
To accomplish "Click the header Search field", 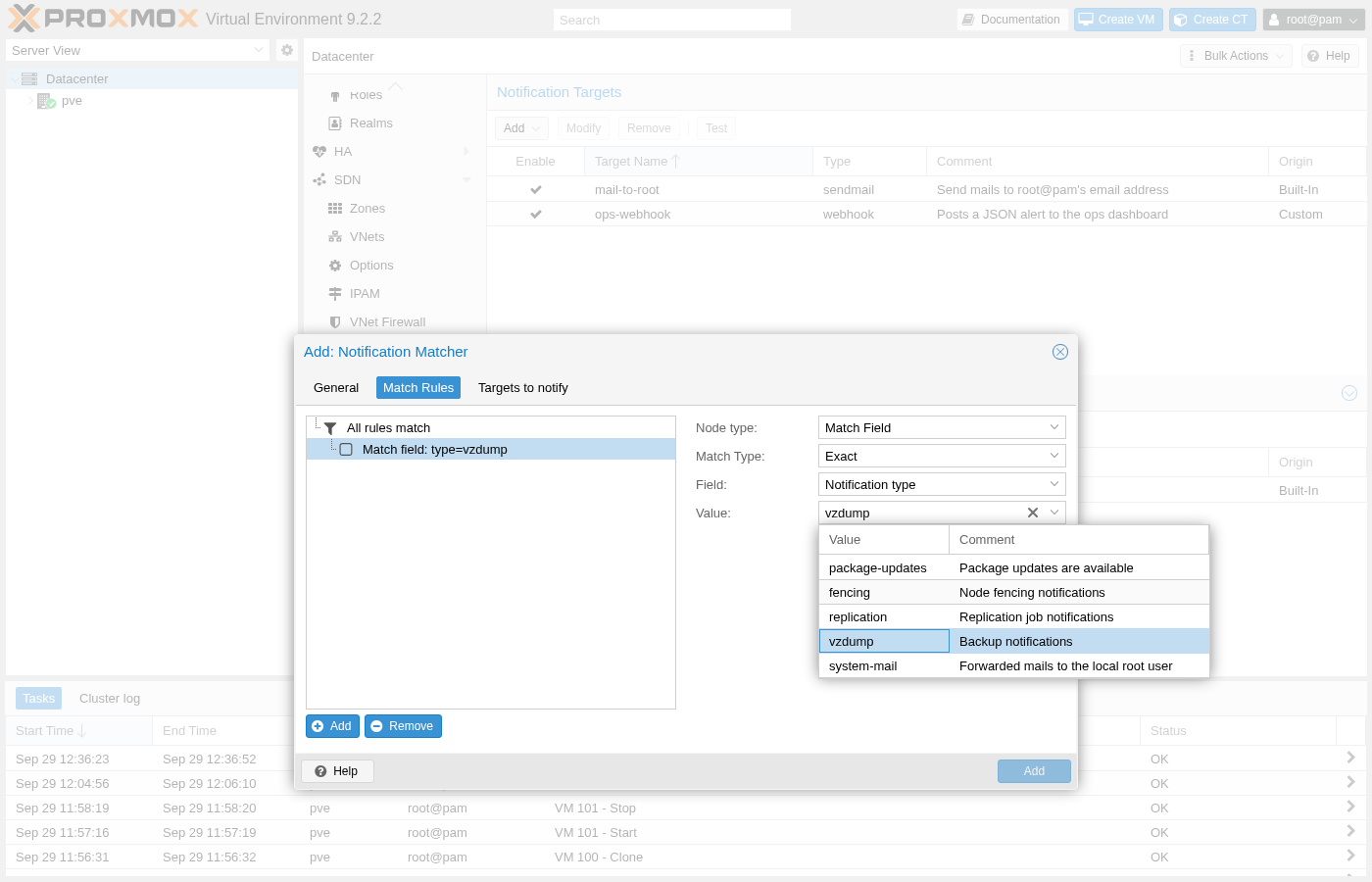I will (x=672, y=20).
